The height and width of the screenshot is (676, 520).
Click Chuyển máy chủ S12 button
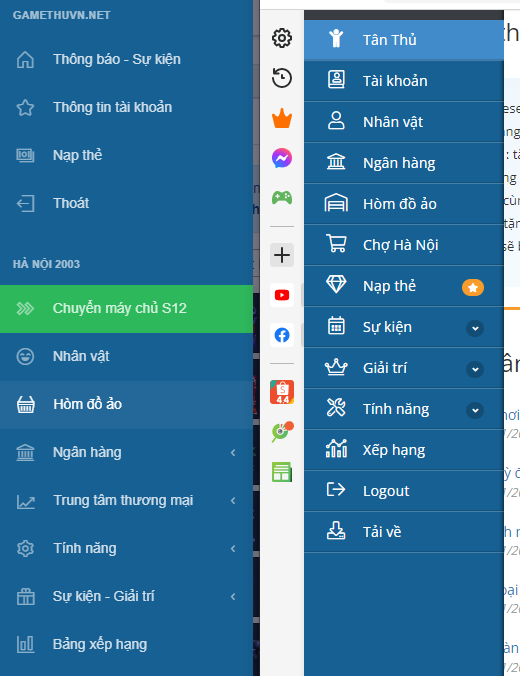pyautogui.click(x=126, y=309)
